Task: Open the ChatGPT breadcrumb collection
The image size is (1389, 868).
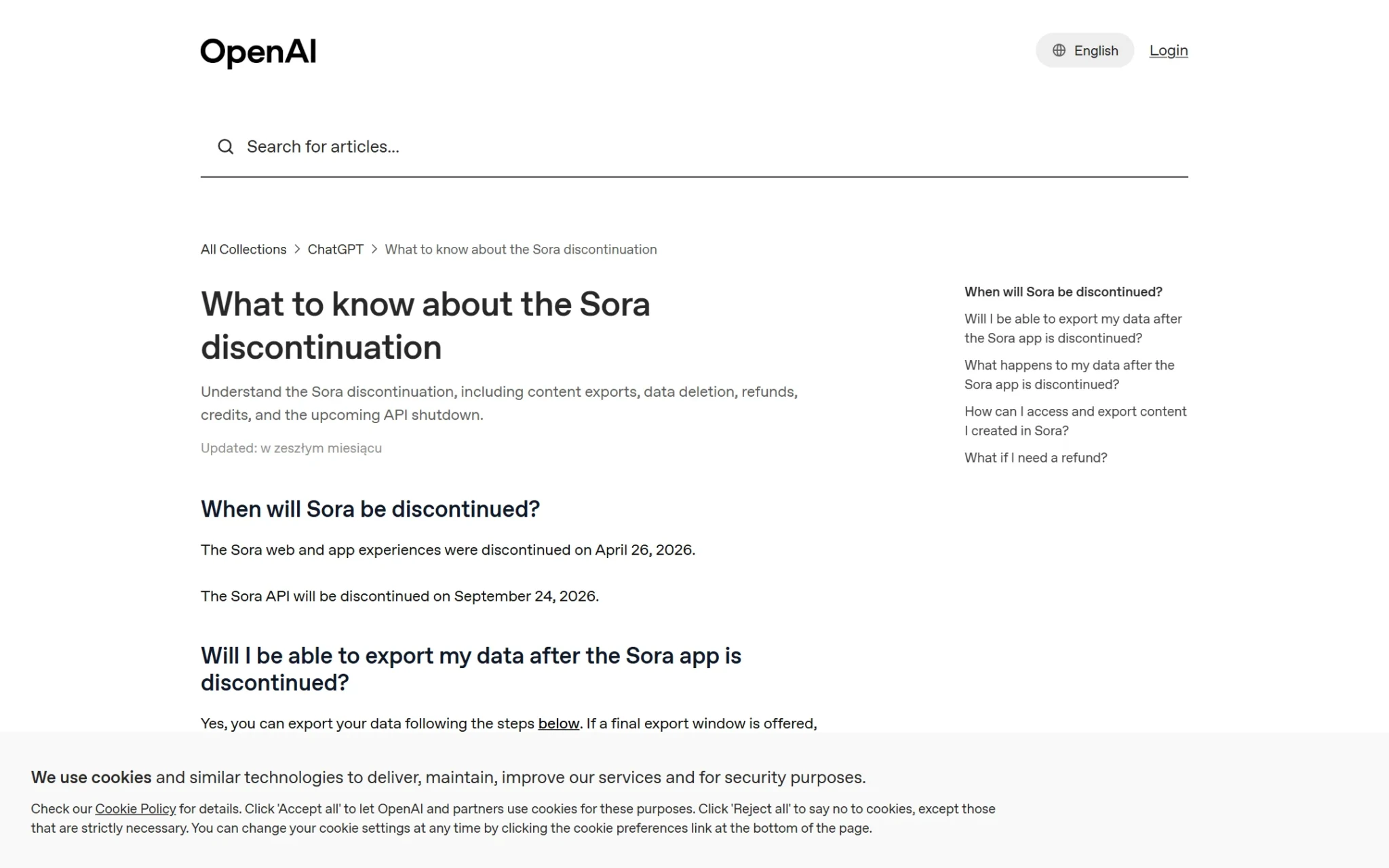Action: tap(335, 249)
